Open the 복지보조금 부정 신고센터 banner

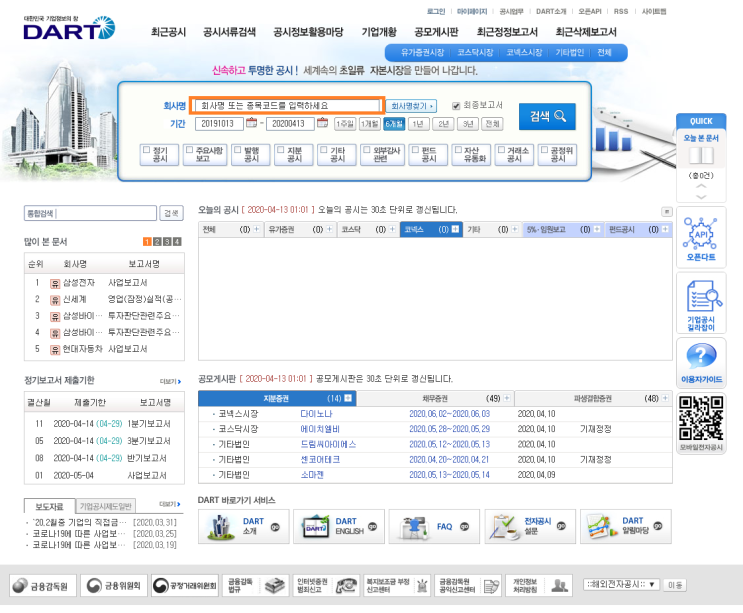point(397,586)
